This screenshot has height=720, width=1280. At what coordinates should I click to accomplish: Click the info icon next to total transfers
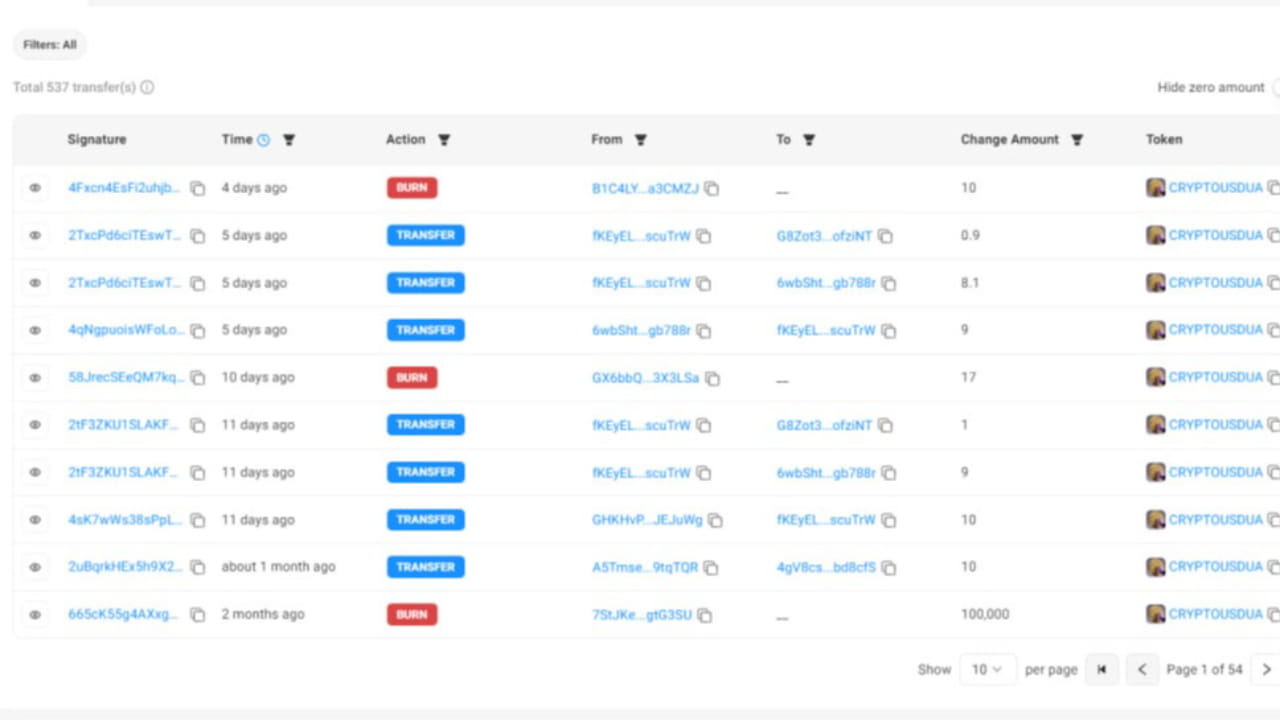click(x=147, y=88)
